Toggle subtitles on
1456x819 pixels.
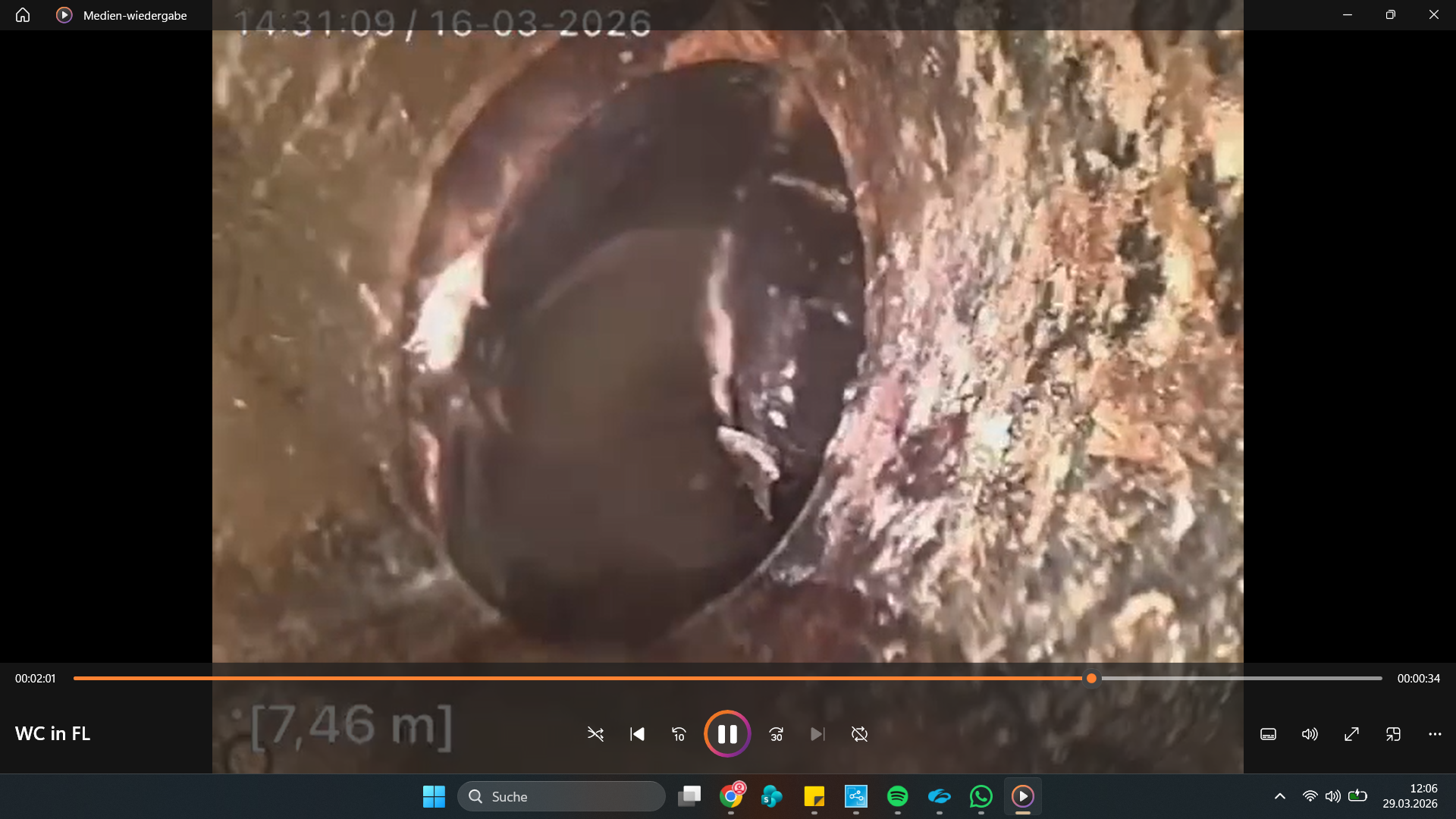tap(1268, 733)
